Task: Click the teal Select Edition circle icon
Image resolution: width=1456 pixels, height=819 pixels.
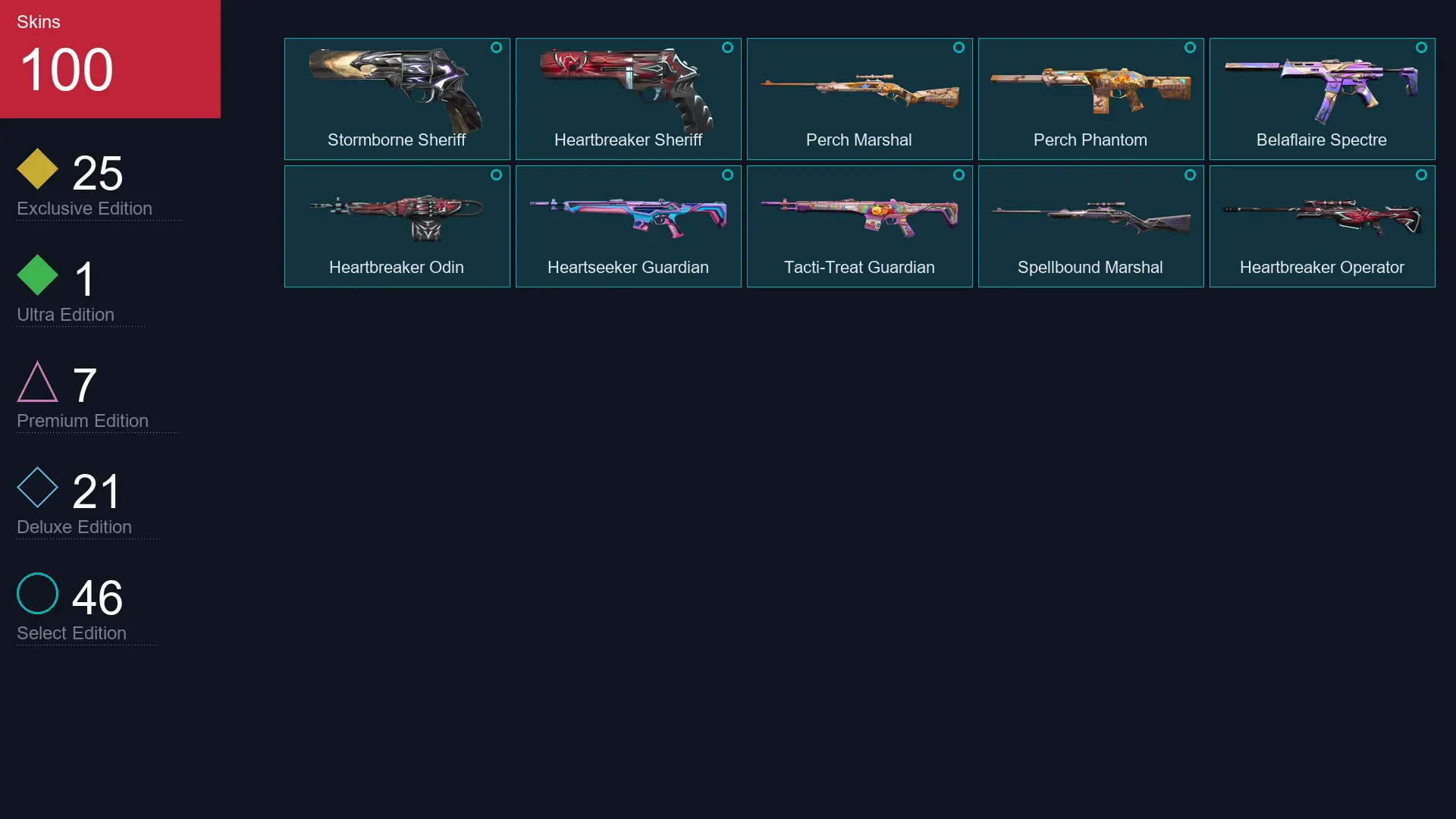Action: point(37,593)
